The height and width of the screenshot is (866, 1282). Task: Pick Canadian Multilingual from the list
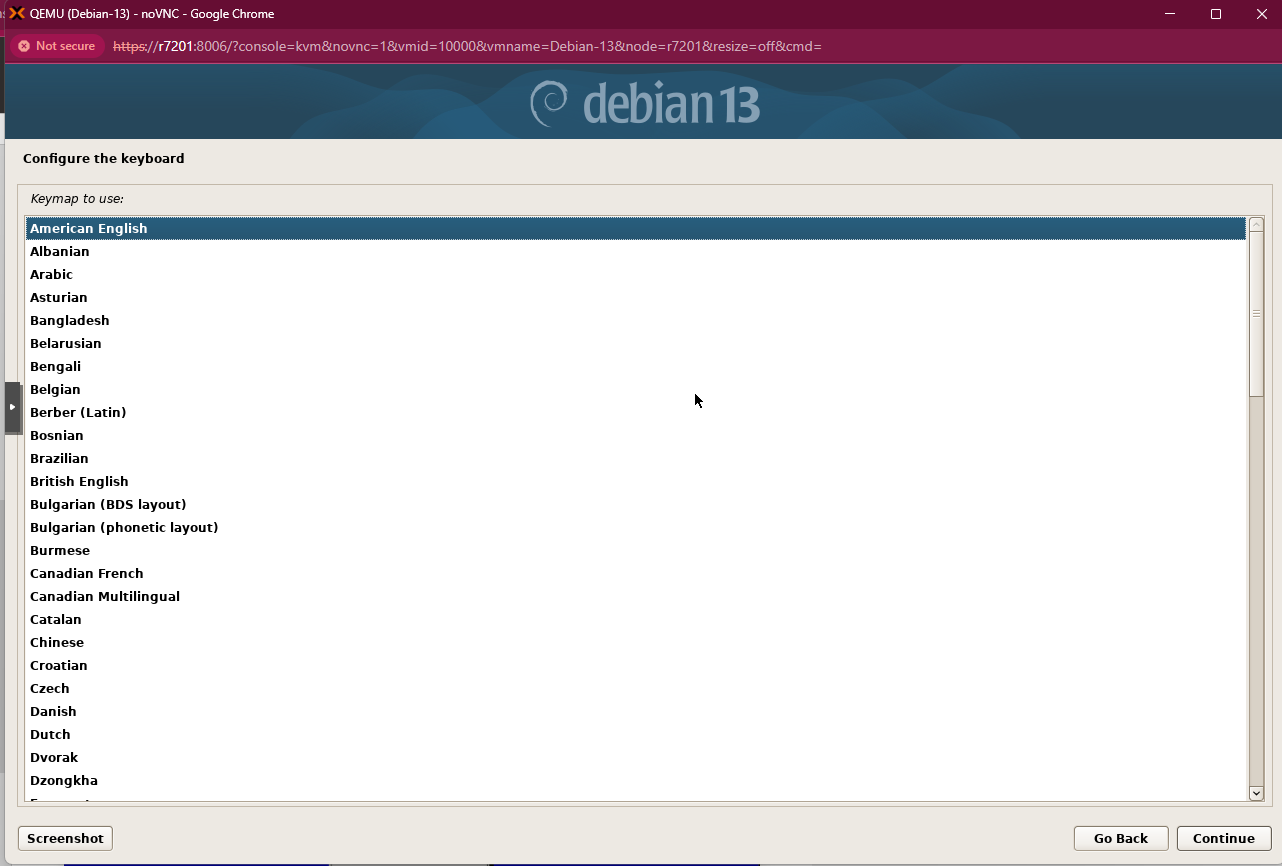click(105, 597)
